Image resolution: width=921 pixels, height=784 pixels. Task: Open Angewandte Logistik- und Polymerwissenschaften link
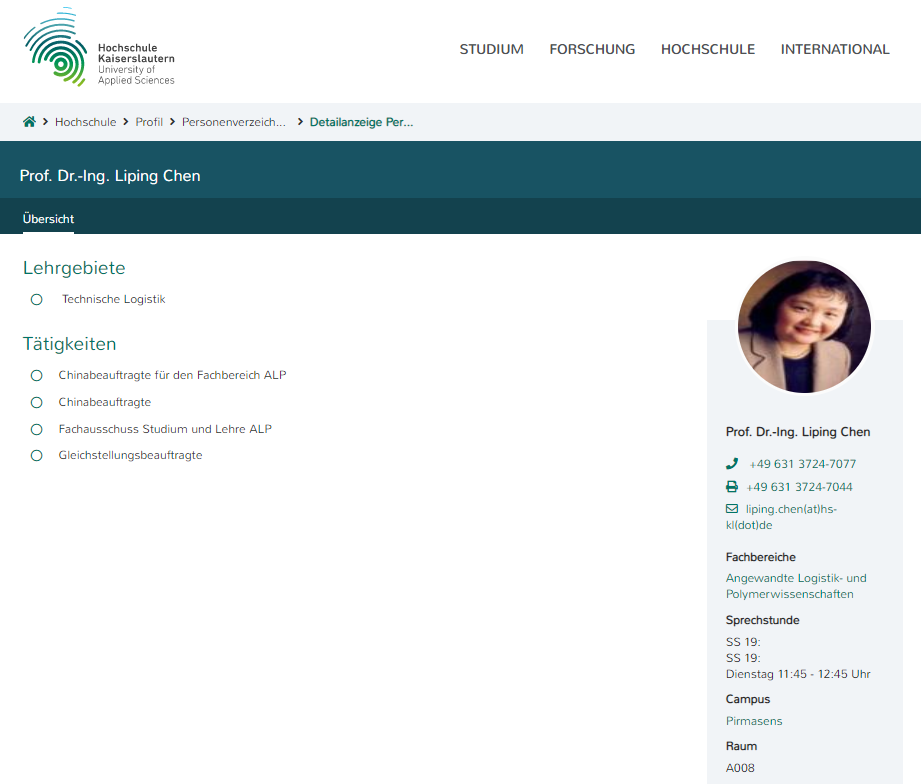(x=796, y=586)
